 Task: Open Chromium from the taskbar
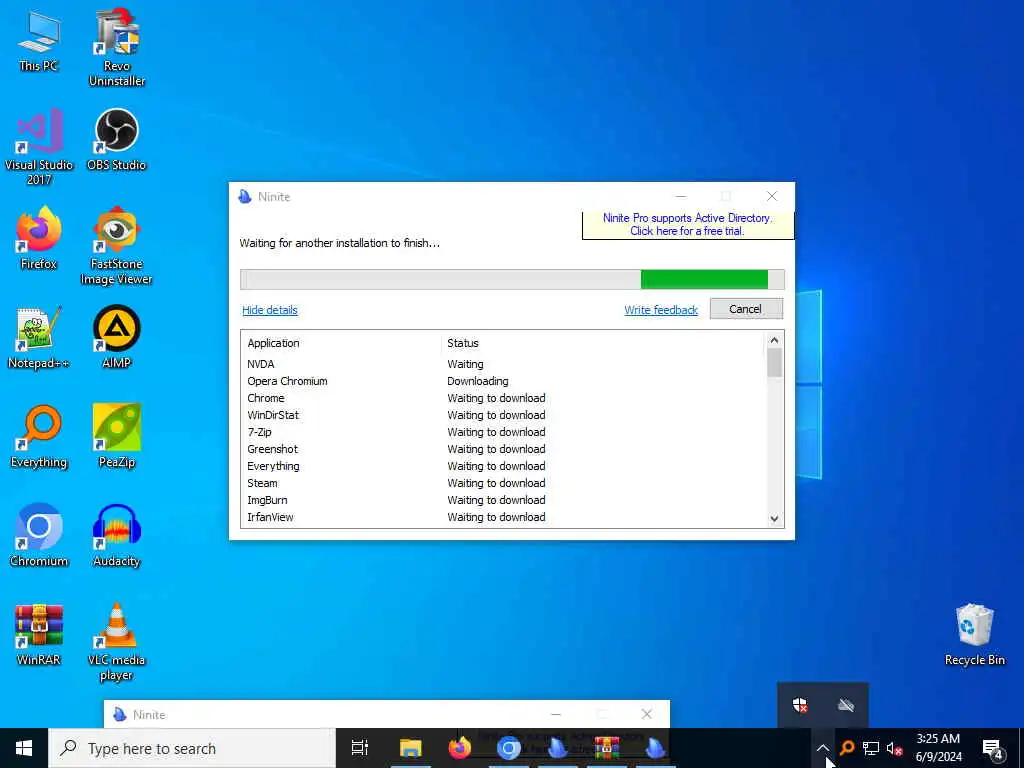pos(509,748)
